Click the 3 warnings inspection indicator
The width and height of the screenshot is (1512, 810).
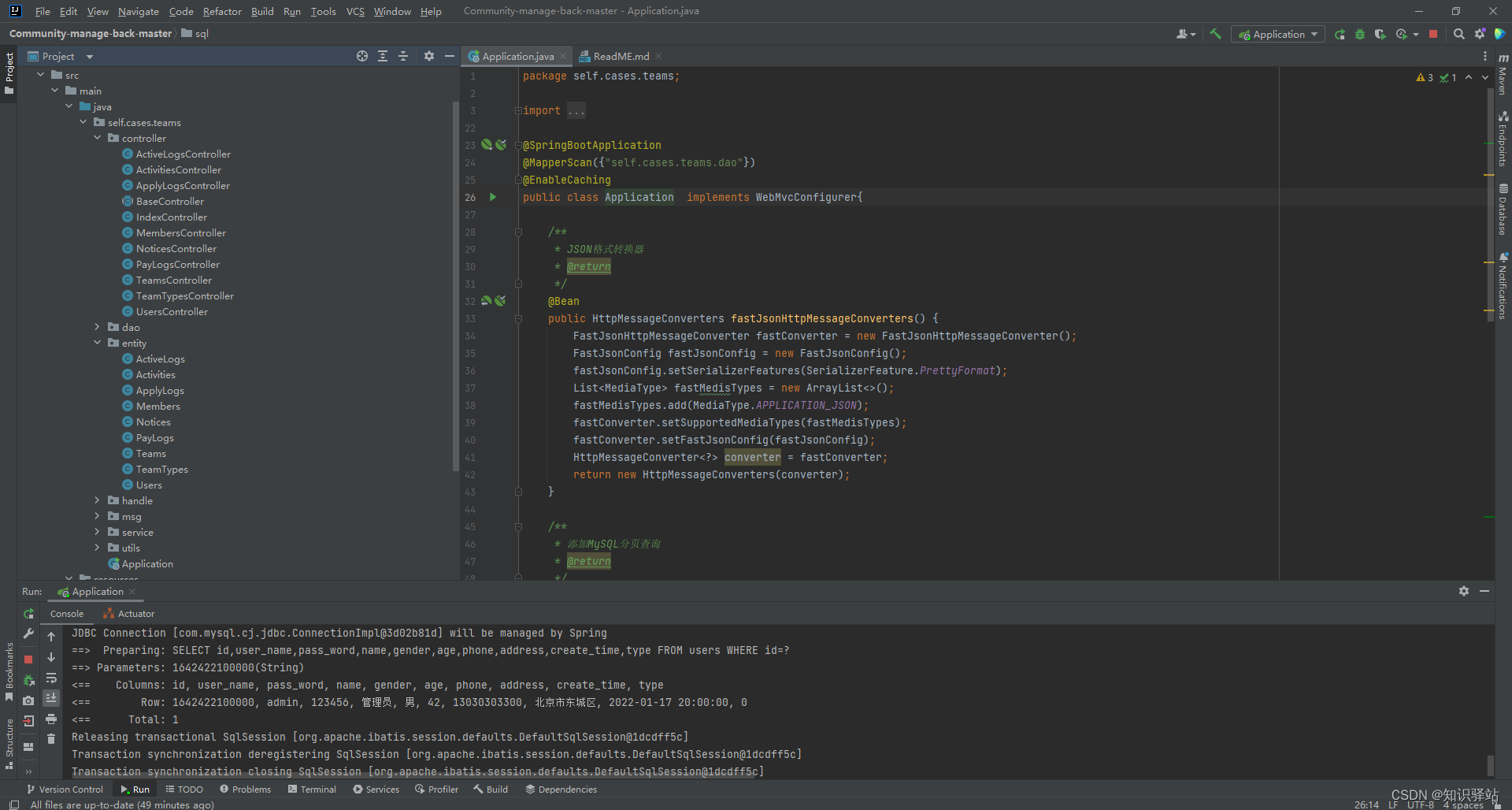point(1425,77)
